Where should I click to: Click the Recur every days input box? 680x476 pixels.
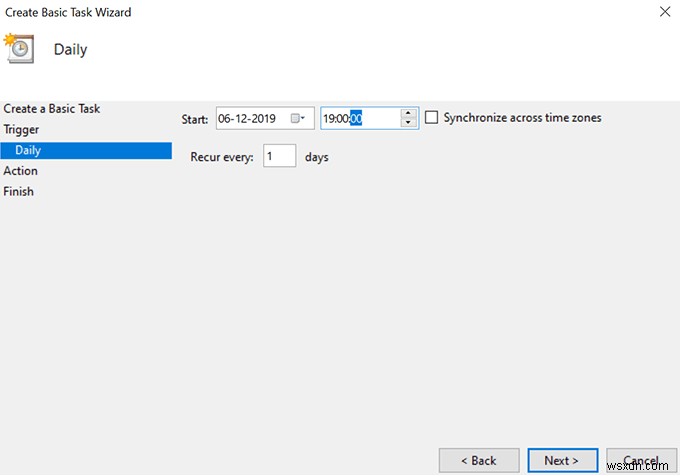click(279, 156)
